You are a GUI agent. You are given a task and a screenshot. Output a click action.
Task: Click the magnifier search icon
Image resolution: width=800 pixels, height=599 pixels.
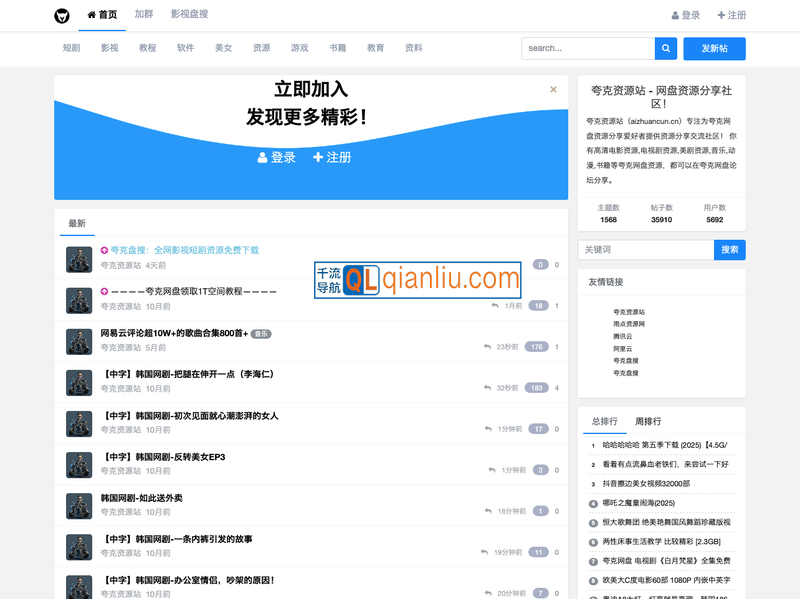click(666, 48)
